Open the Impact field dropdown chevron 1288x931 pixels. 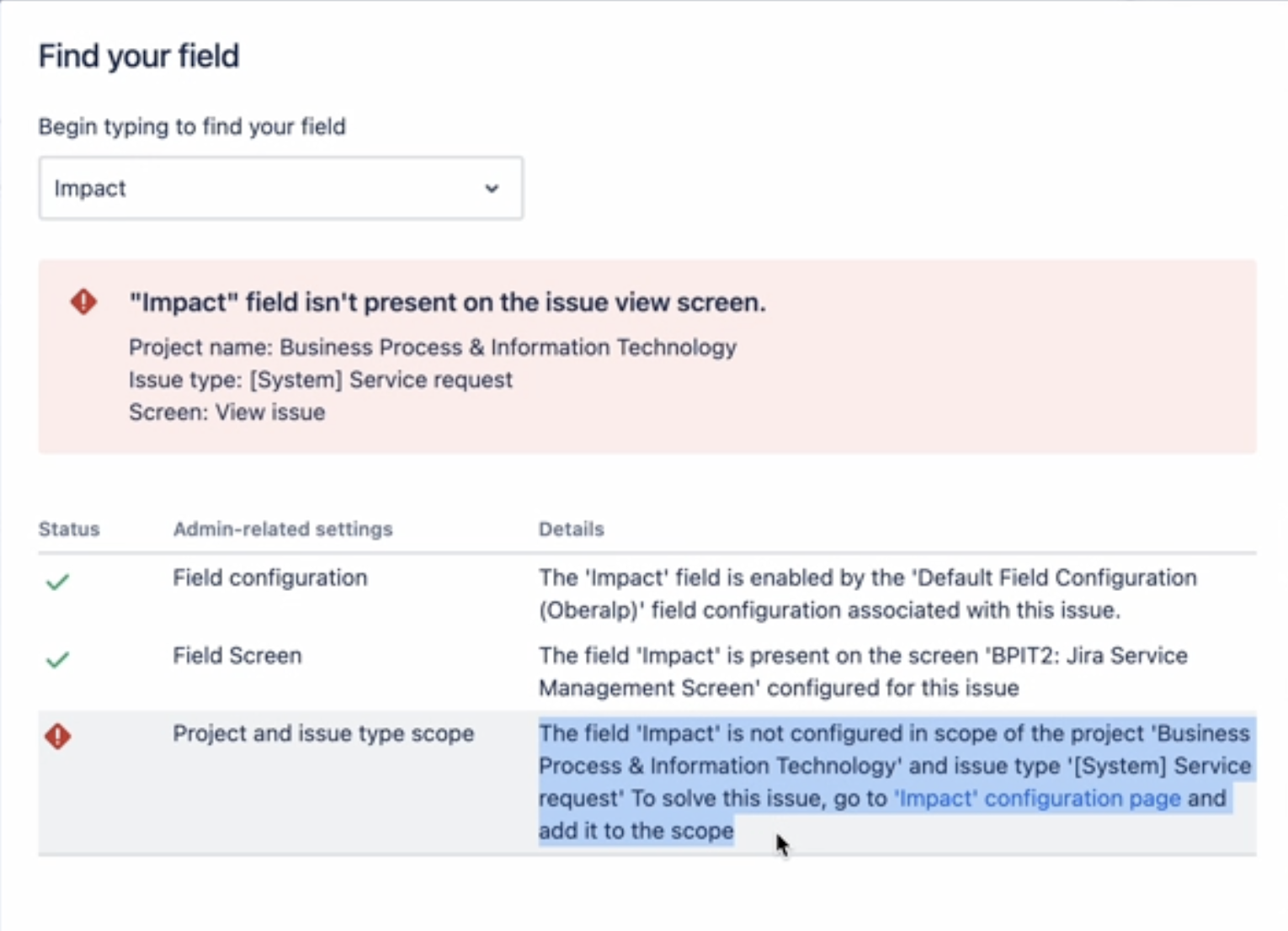point(492,189)
